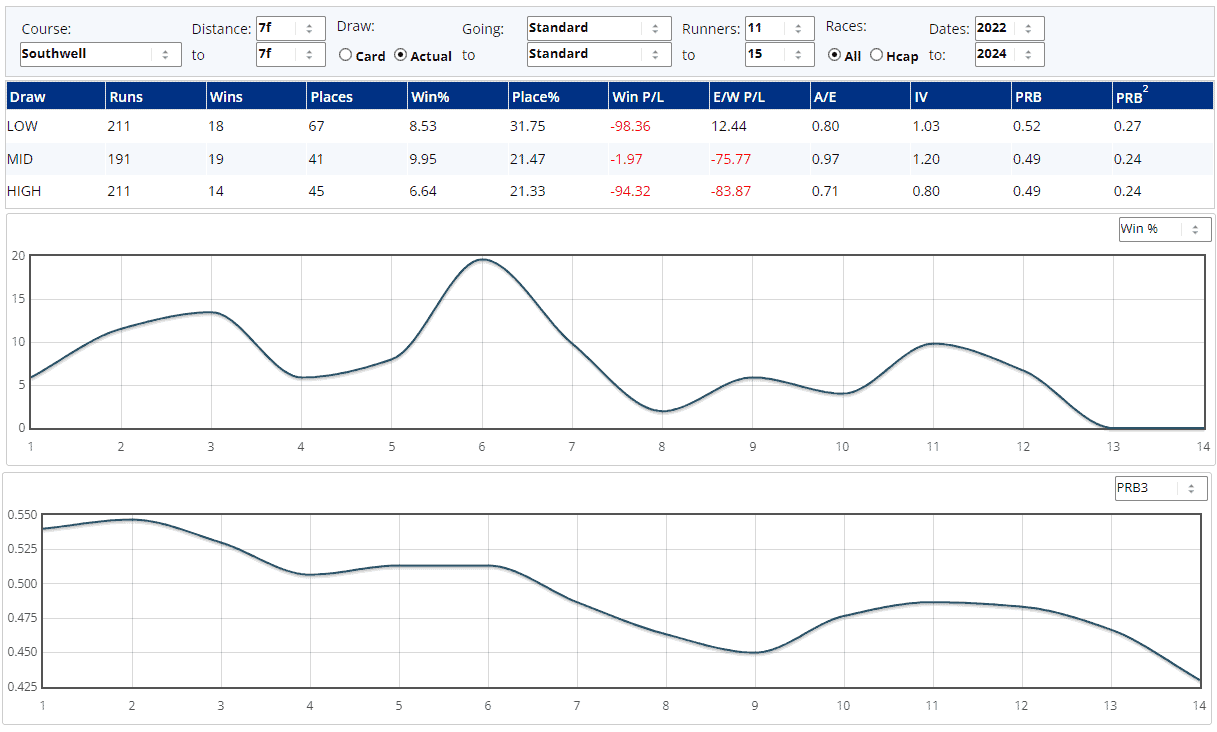Open the Win % chart metric dropdown
Screen dimensions: 1217x732
(1164, 229)
